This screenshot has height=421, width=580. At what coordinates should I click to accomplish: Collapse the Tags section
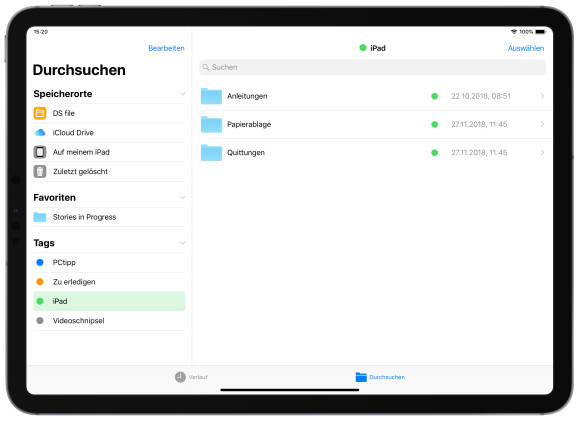182,243
